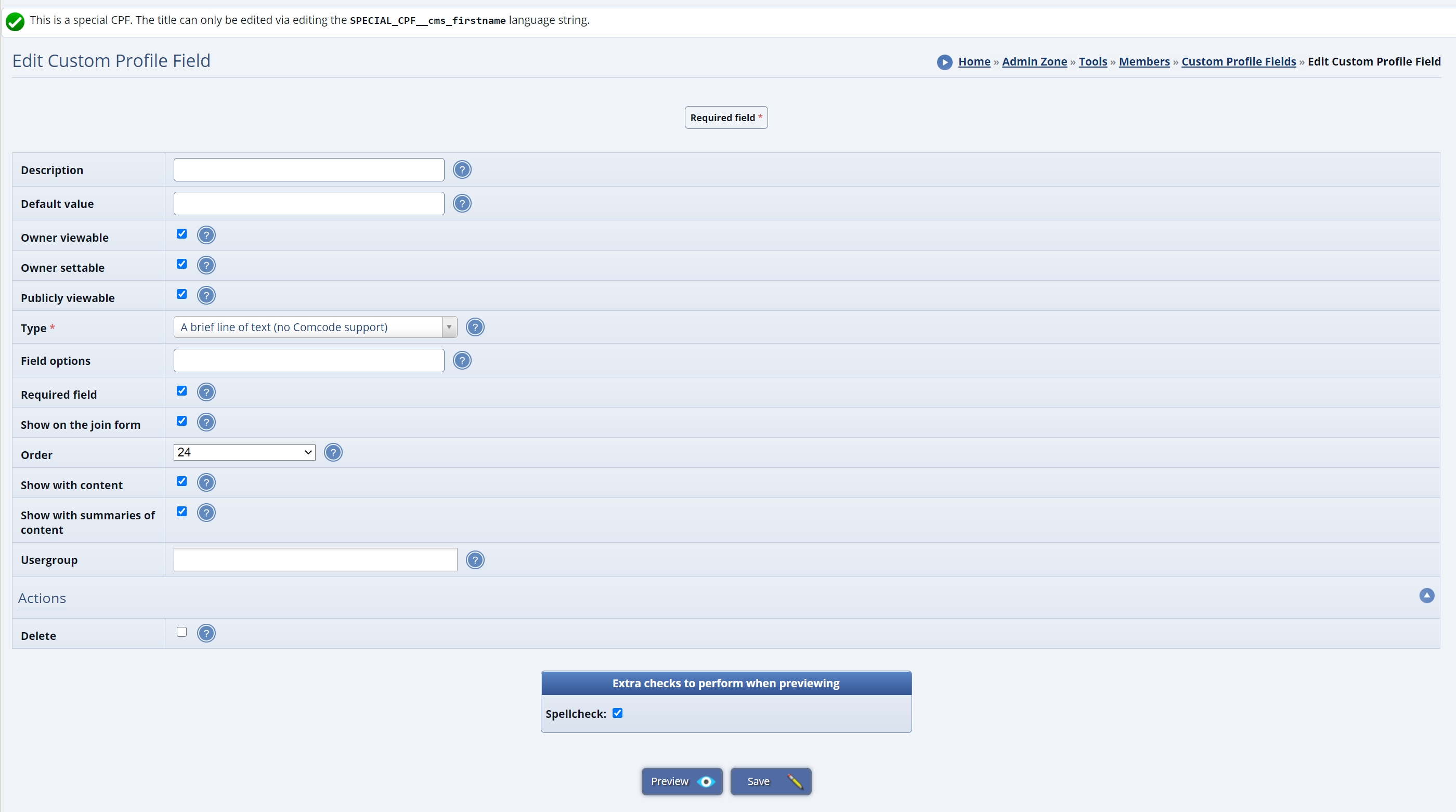Open the Order number dropdown
The width and height of the screenshot is (1456, 812).
coord(244,453)
